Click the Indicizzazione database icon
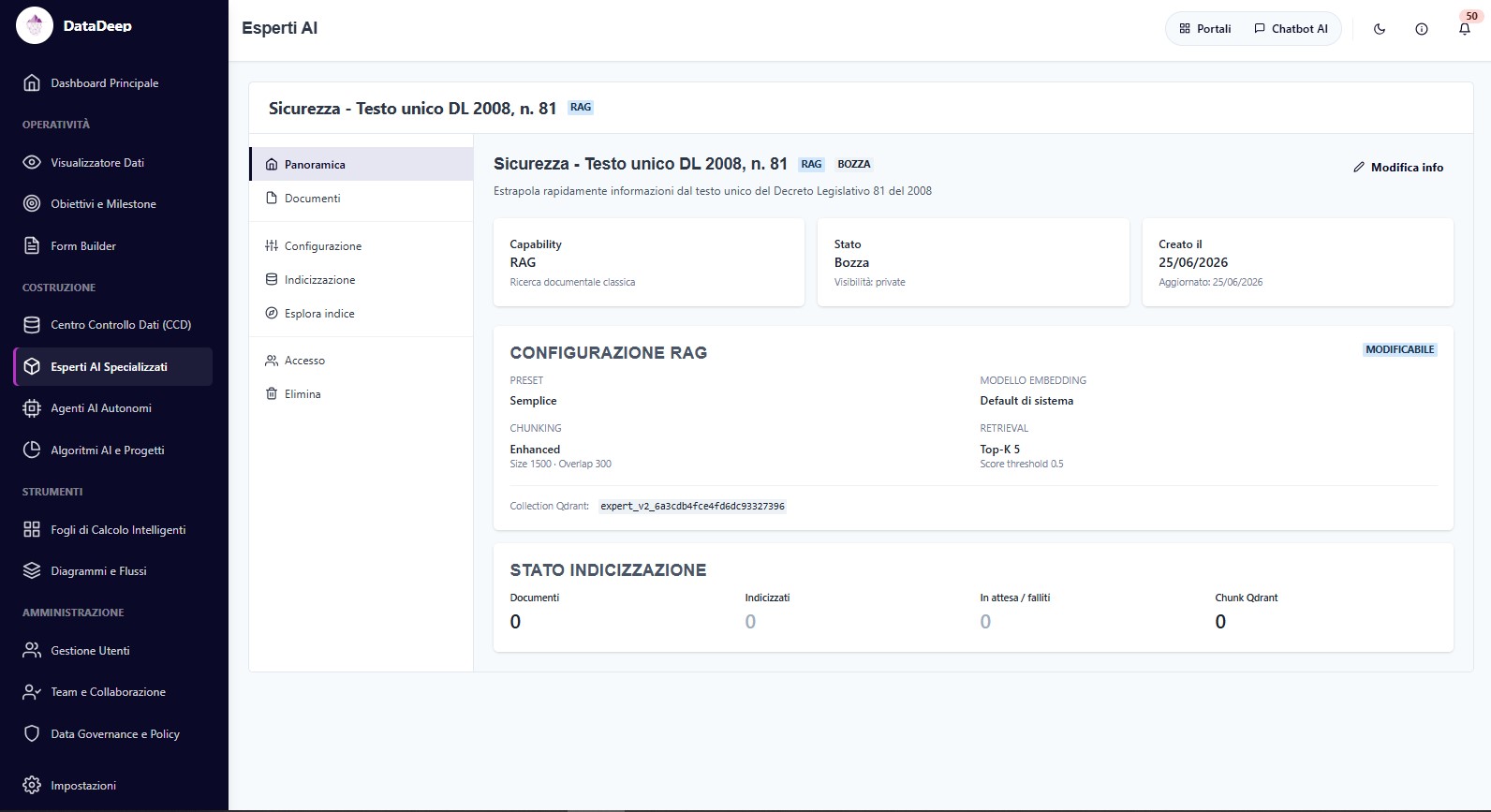Screen dimensions: 1491x812 (272, 279)
